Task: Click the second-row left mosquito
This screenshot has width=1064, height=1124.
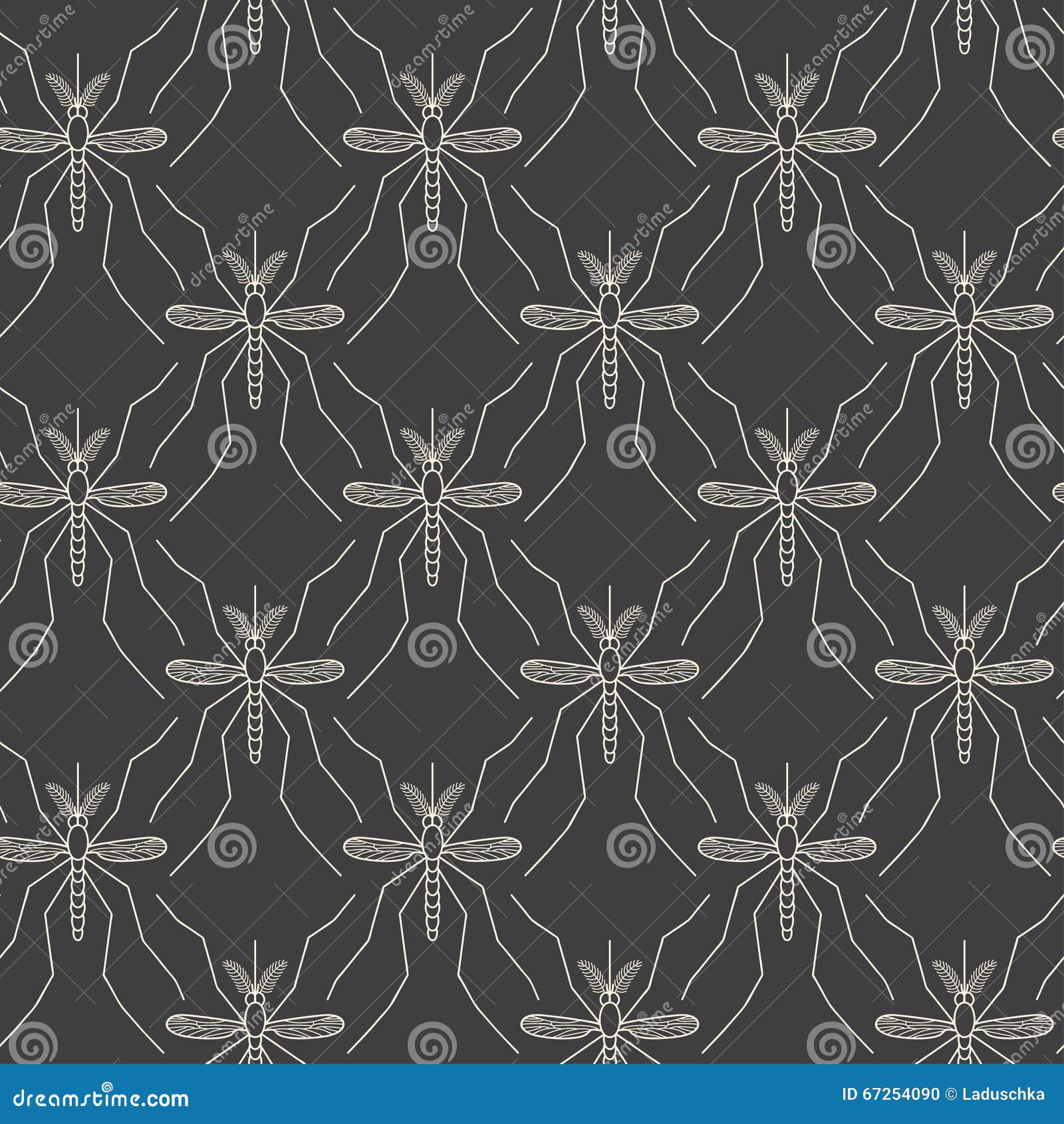Action: coord(255,313)
